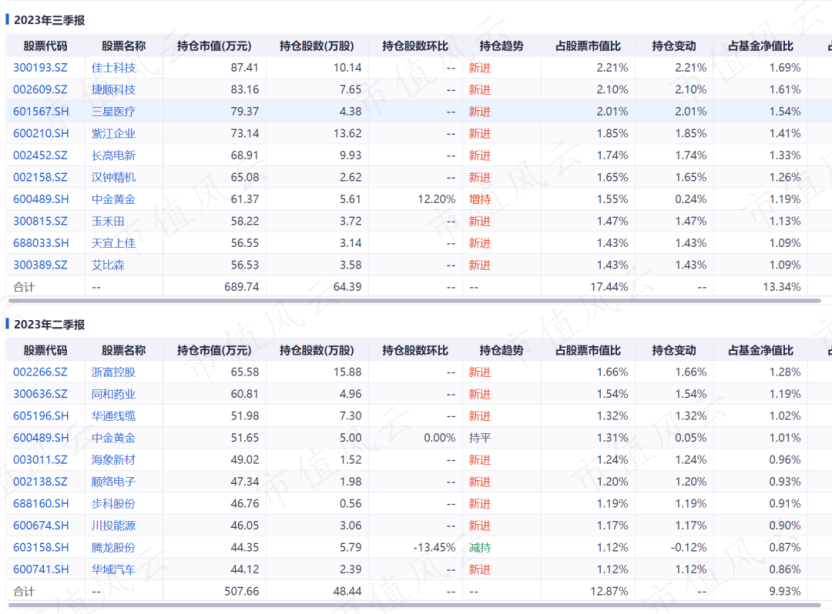Click the 同和药业 stock name
The height and width of the screenshot is (614, 832).
click(114, 394)
